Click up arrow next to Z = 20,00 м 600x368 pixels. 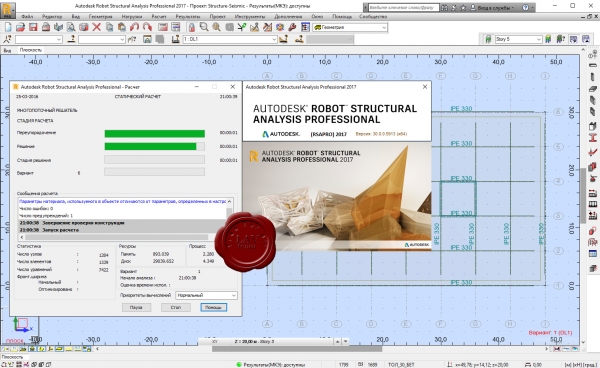tap(338, 341)
